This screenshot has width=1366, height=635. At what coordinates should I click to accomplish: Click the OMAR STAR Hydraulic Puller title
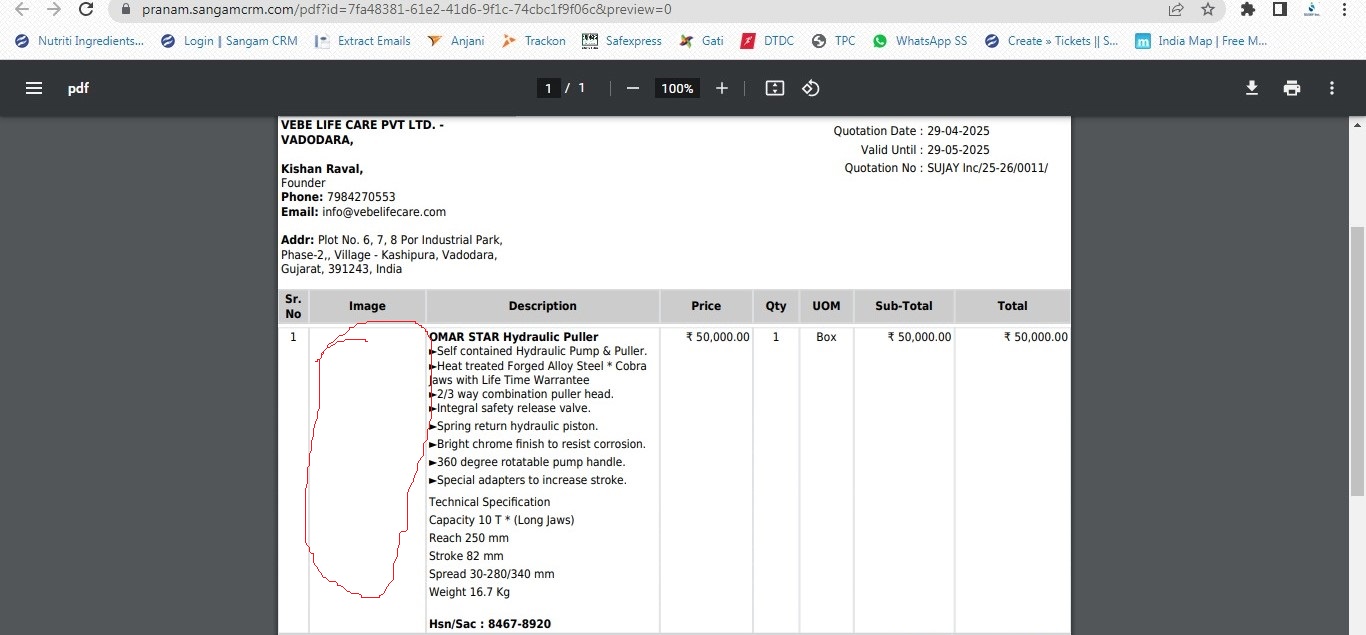(x=514, y=337)
